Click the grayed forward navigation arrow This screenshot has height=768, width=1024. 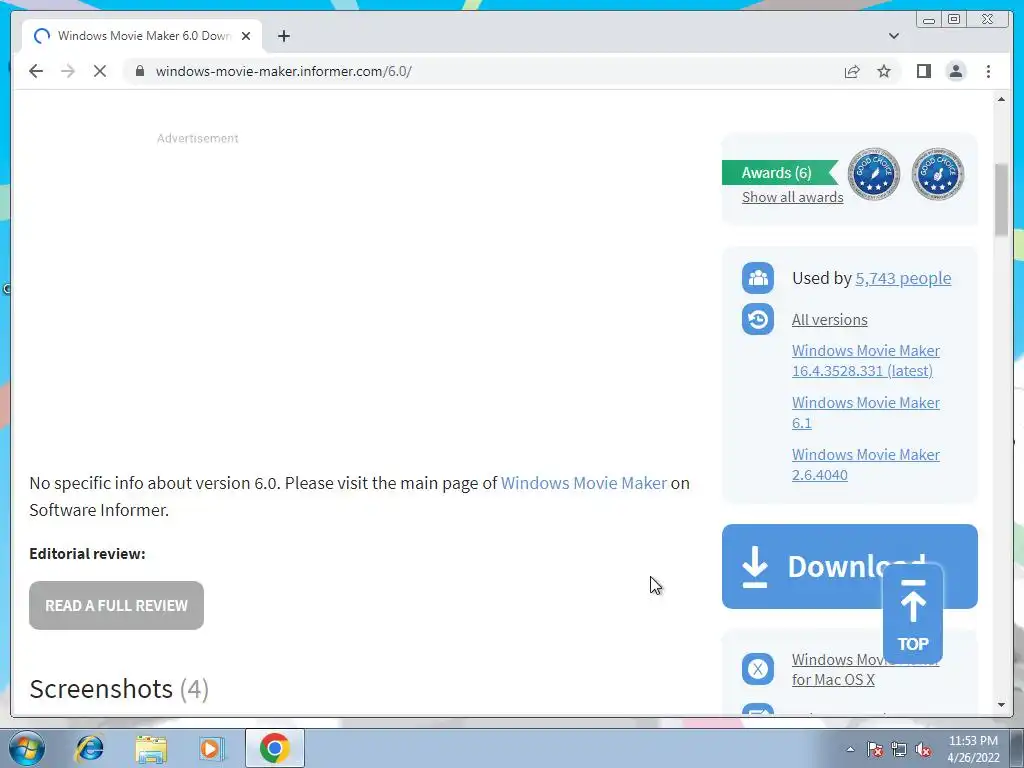(x=68, y=71)
